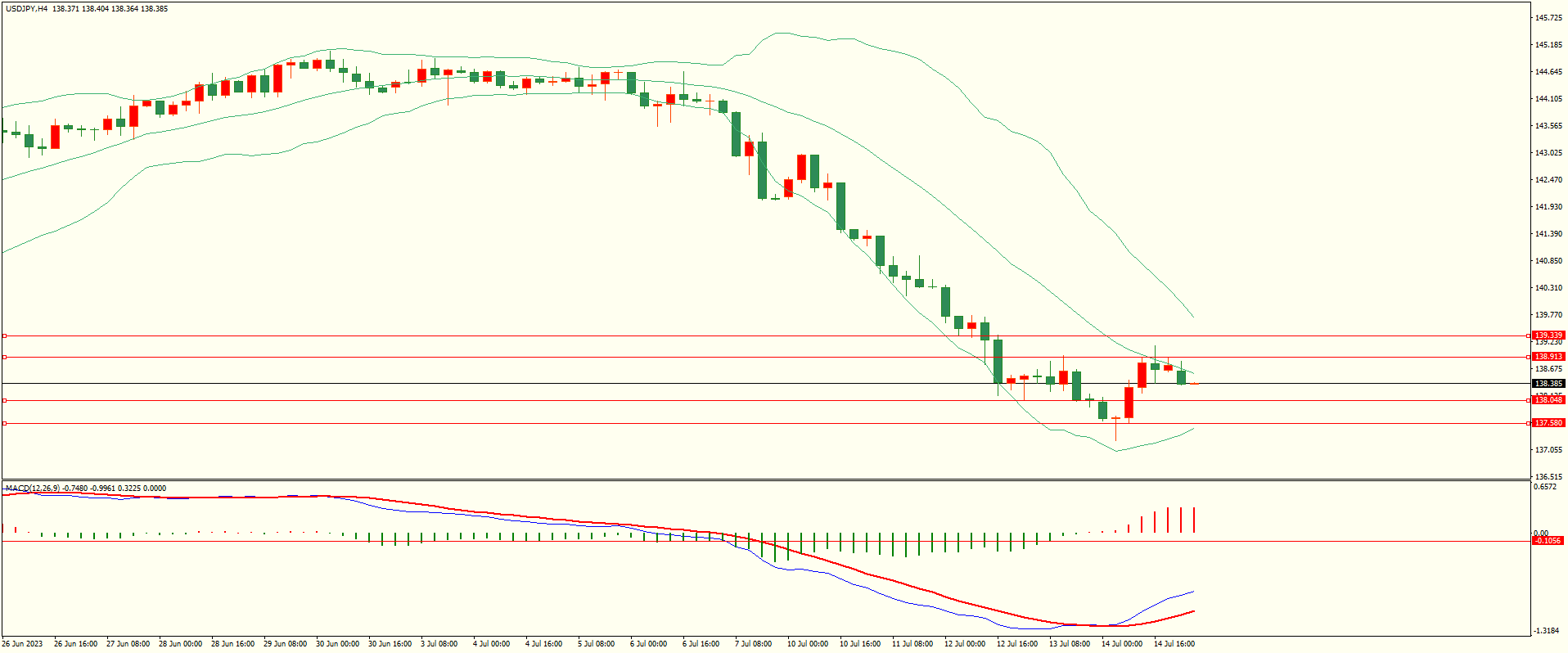
Task: Click the 4 Jul 16:00 time label
Action: pos(543,644)
